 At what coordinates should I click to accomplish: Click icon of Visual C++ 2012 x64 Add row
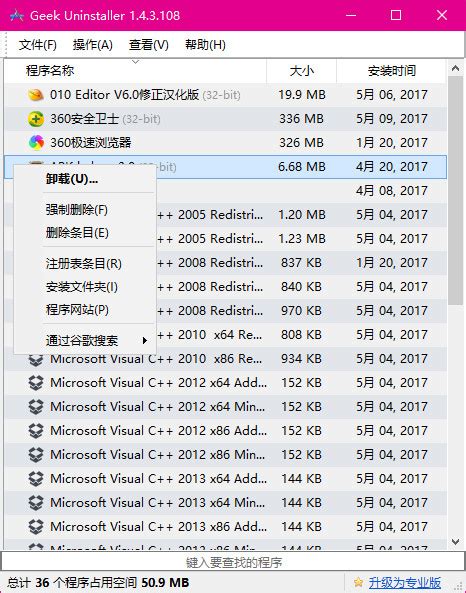coord(36,382)
